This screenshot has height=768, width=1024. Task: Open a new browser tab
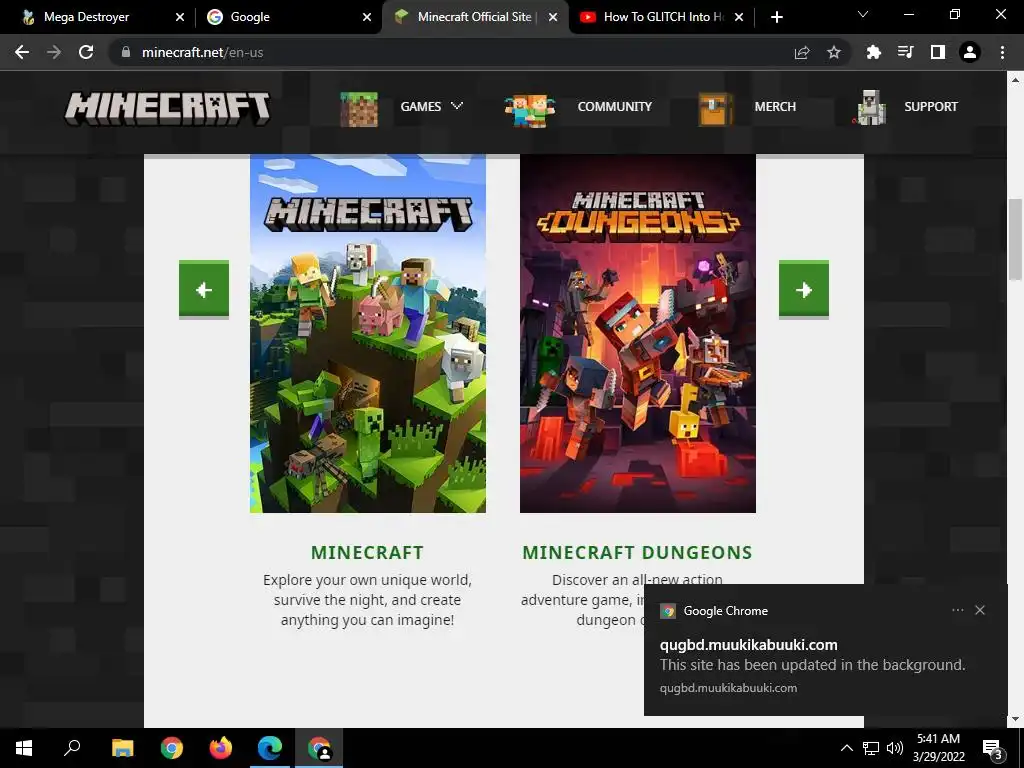776,17
